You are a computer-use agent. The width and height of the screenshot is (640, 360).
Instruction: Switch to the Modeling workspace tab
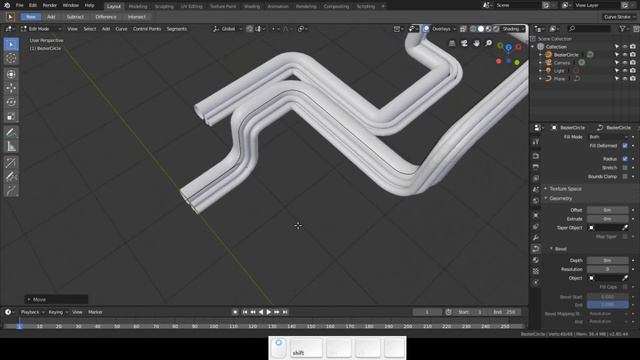138,7
